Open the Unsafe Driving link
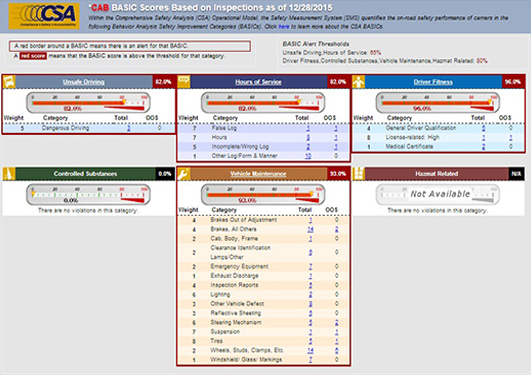 84,82
